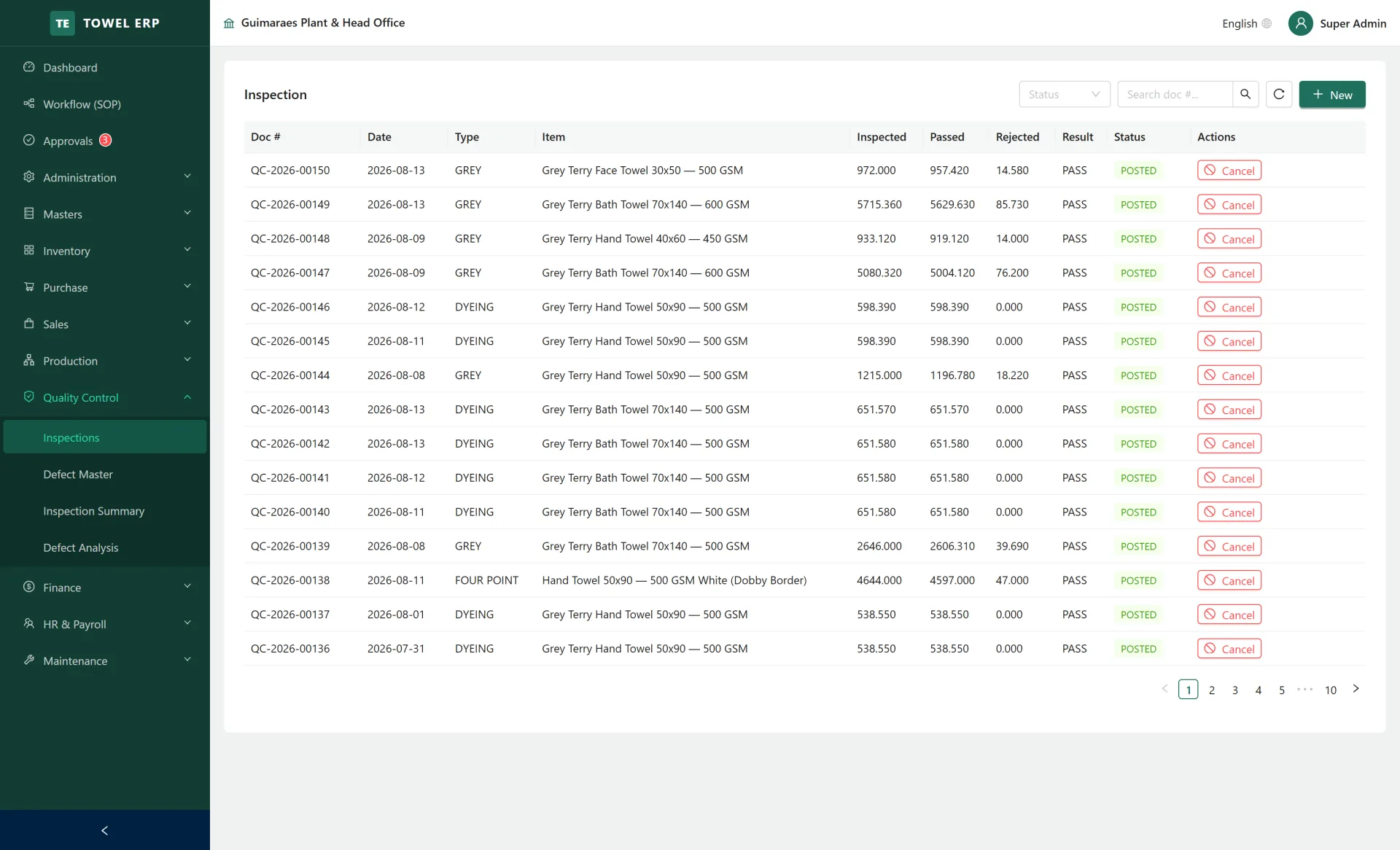The height and width of the screenshot is (850, 1400).
Task: Click the Inventory grid icon
Action: 29,250
